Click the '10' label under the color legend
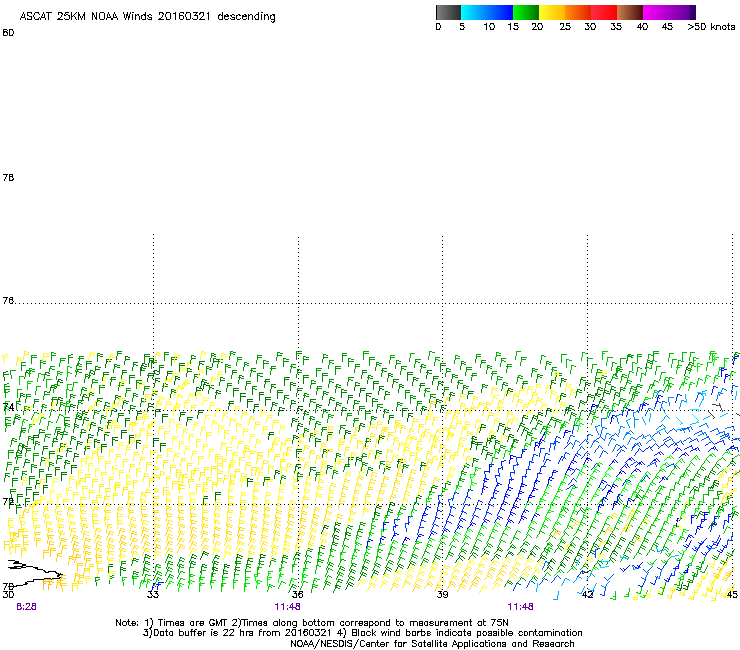This screenshot has width=740, height=650. (489, 27)
